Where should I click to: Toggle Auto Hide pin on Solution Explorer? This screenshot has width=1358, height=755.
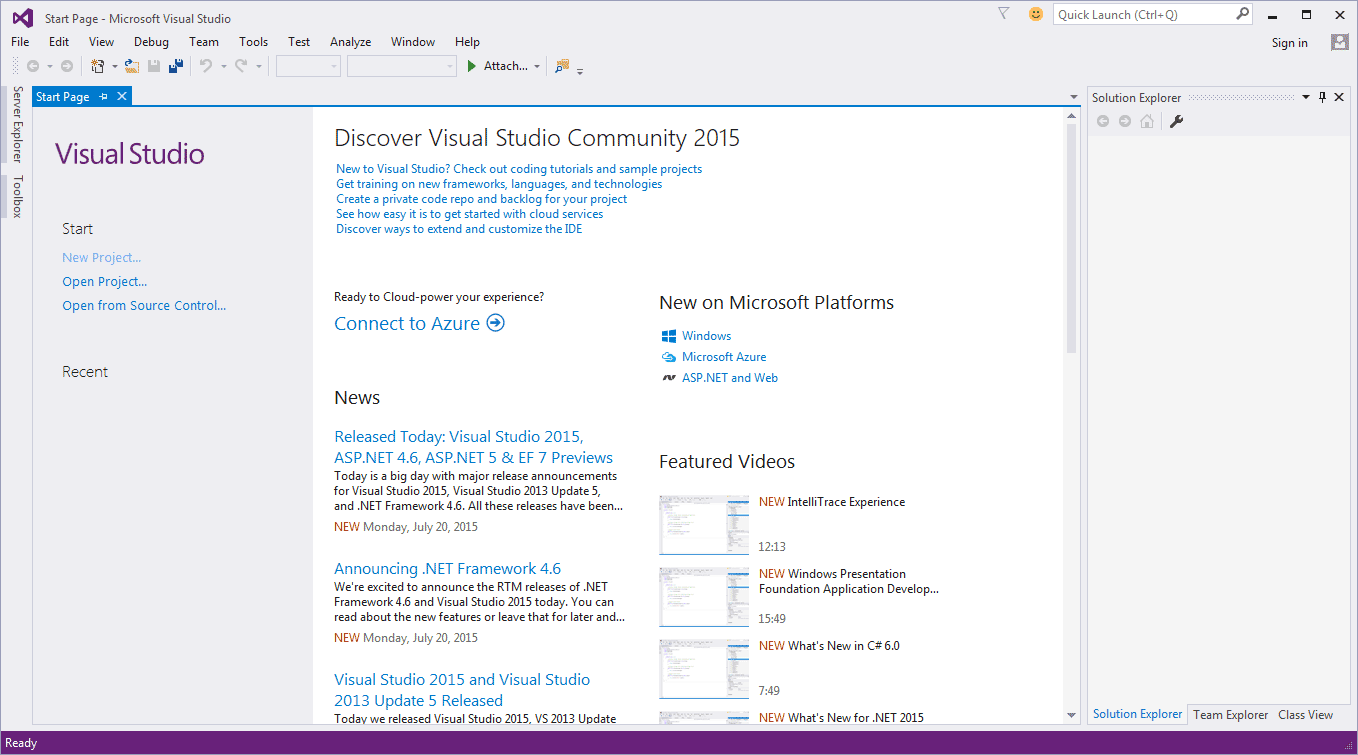1322,97
